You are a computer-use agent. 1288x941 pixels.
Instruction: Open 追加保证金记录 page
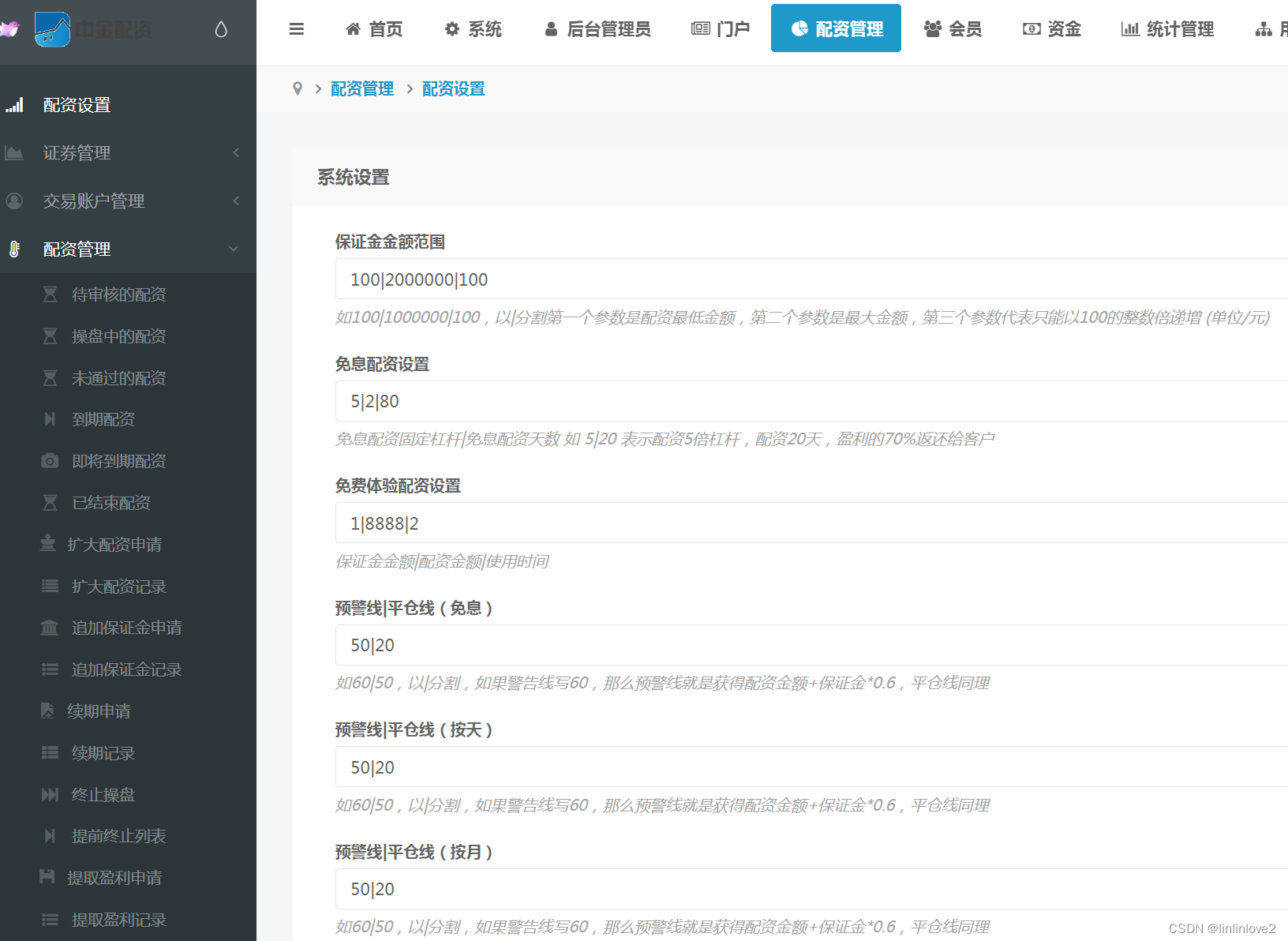(x=128, y=669)
